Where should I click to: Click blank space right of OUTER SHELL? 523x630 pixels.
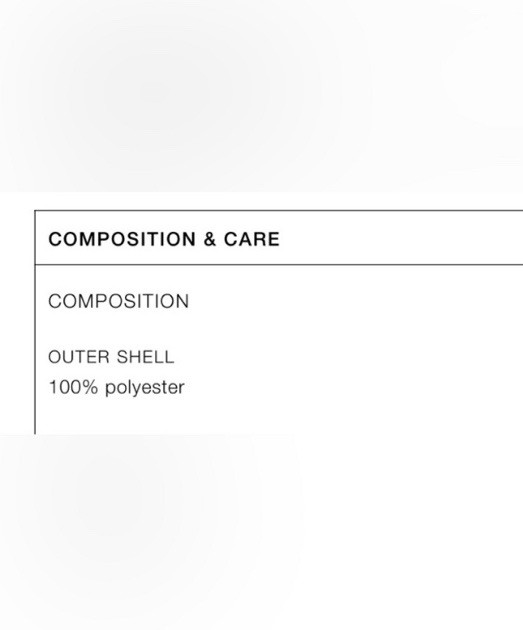point(349,357)
